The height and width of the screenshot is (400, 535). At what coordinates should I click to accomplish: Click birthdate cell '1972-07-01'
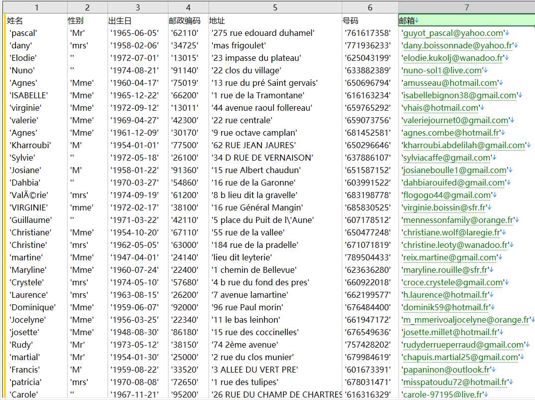(x=134, y=58)
